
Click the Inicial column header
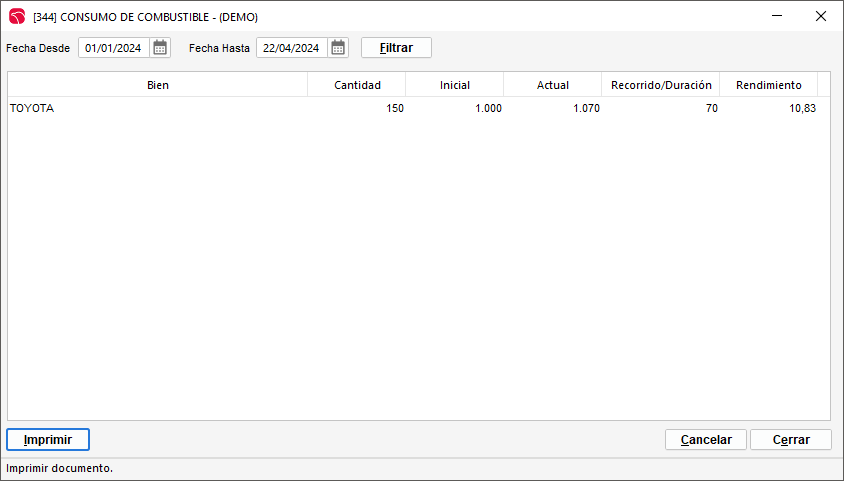click(455, 85)
